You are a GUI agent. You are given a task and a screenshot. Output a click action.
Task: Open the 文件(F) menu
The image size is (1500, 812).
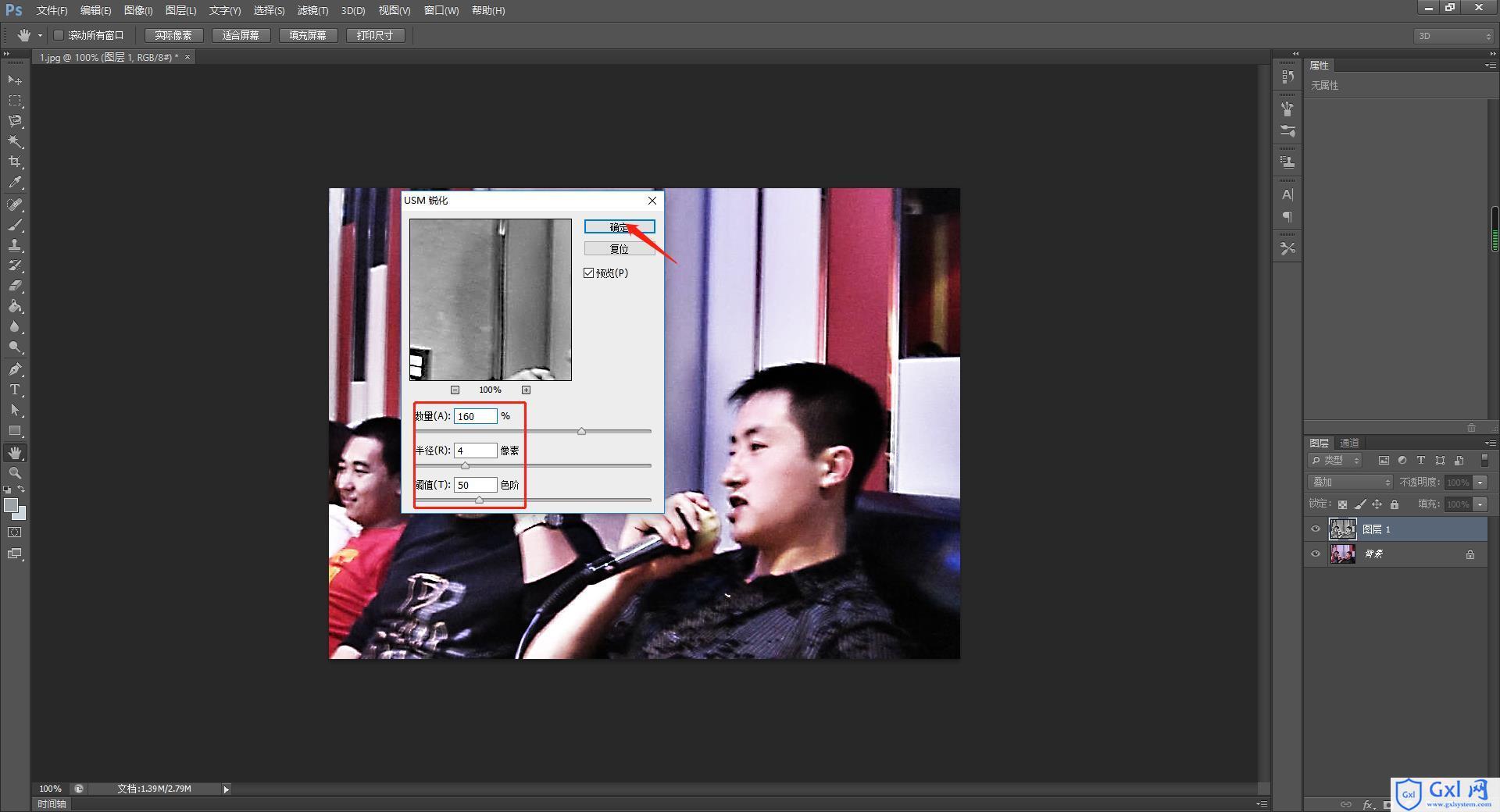(52, 10)
